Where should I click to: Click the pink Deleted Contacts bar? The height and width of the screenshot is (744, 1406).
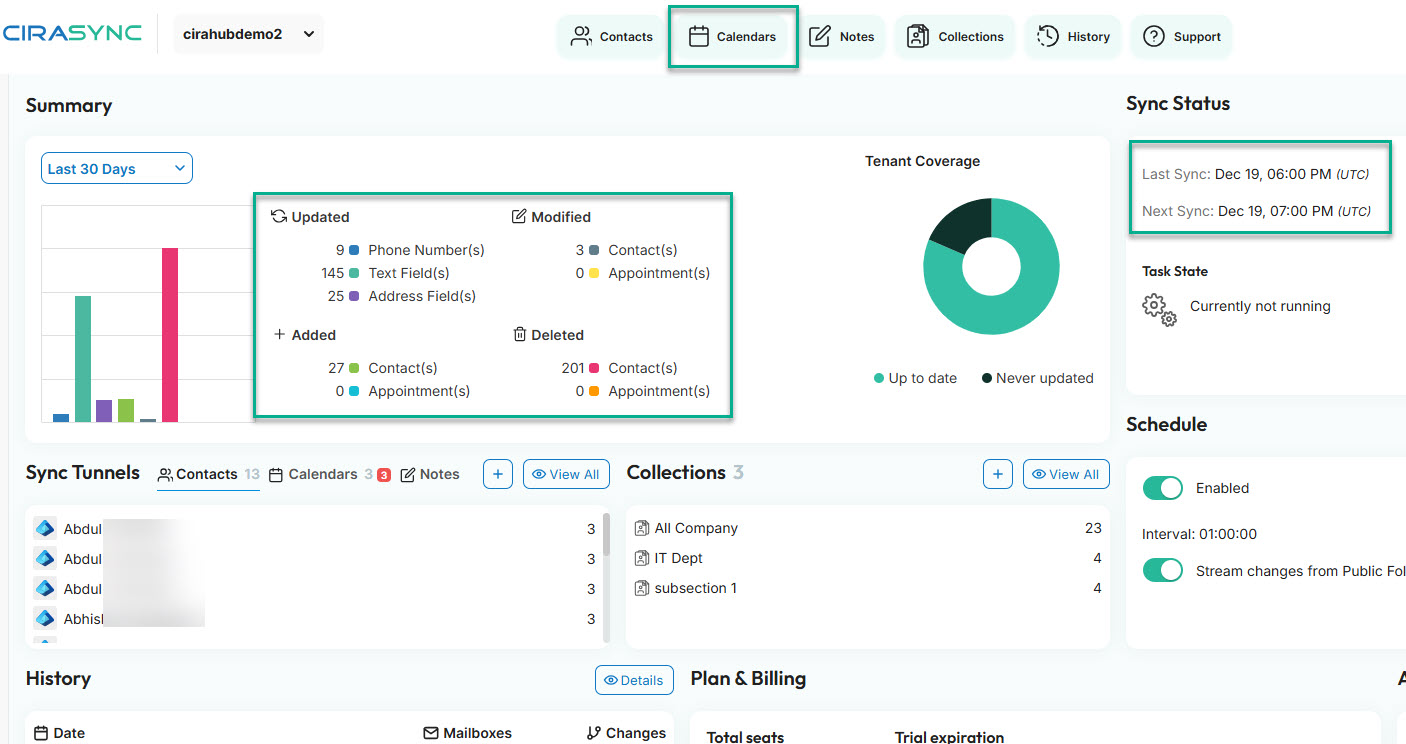tap(170, 335)
